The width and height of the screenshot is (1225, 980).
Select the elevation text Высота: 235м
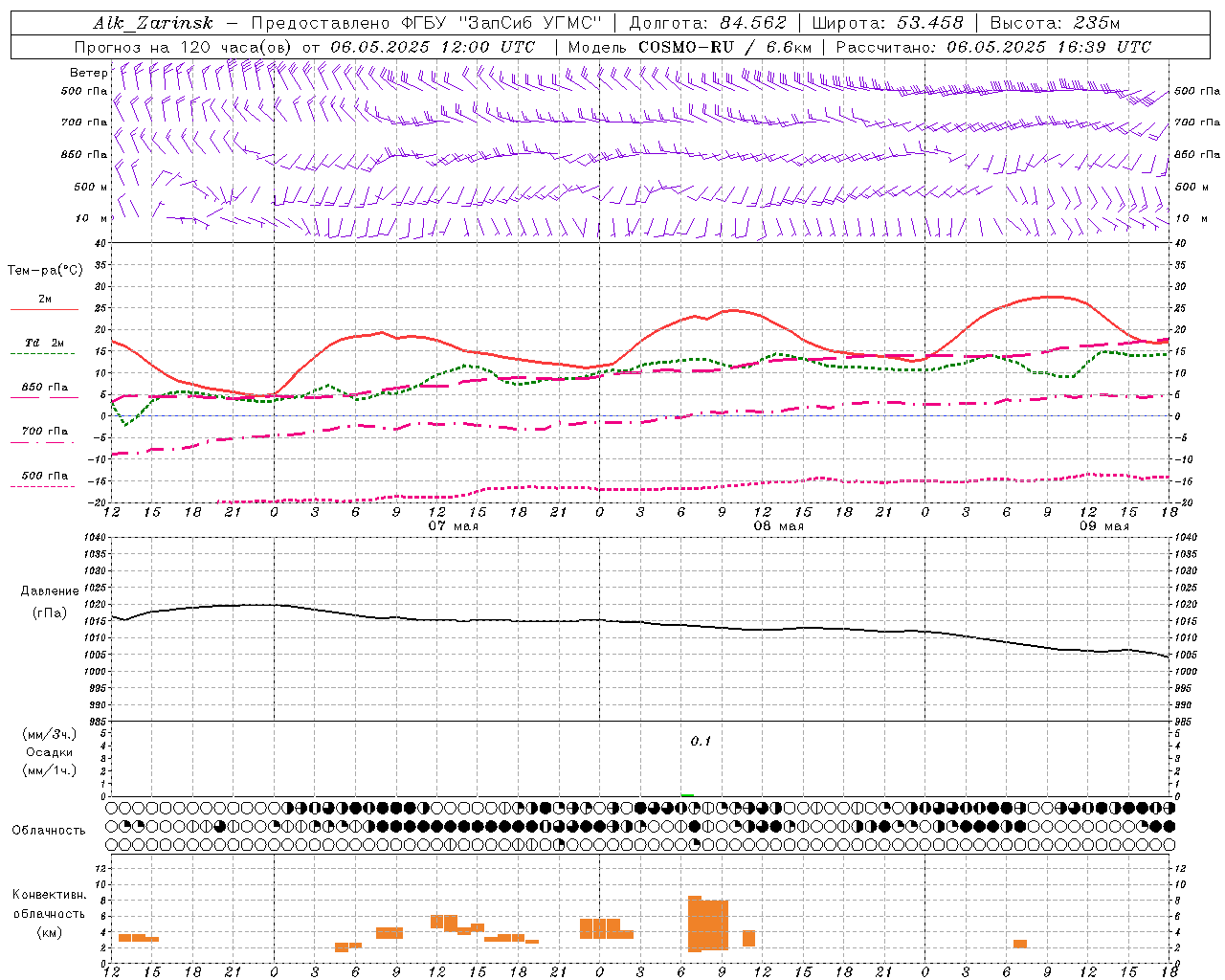1055,23
